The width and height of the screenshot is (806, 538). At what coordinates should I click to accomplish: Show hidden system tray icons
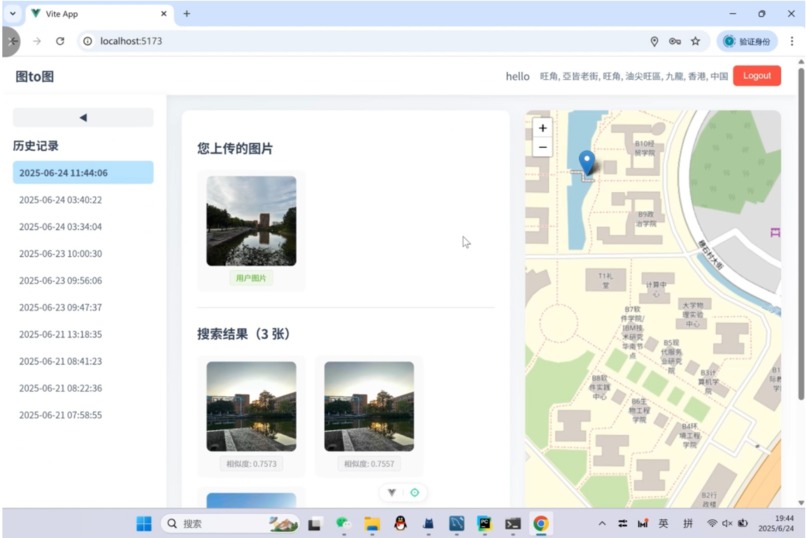click(x=602, y=524)
